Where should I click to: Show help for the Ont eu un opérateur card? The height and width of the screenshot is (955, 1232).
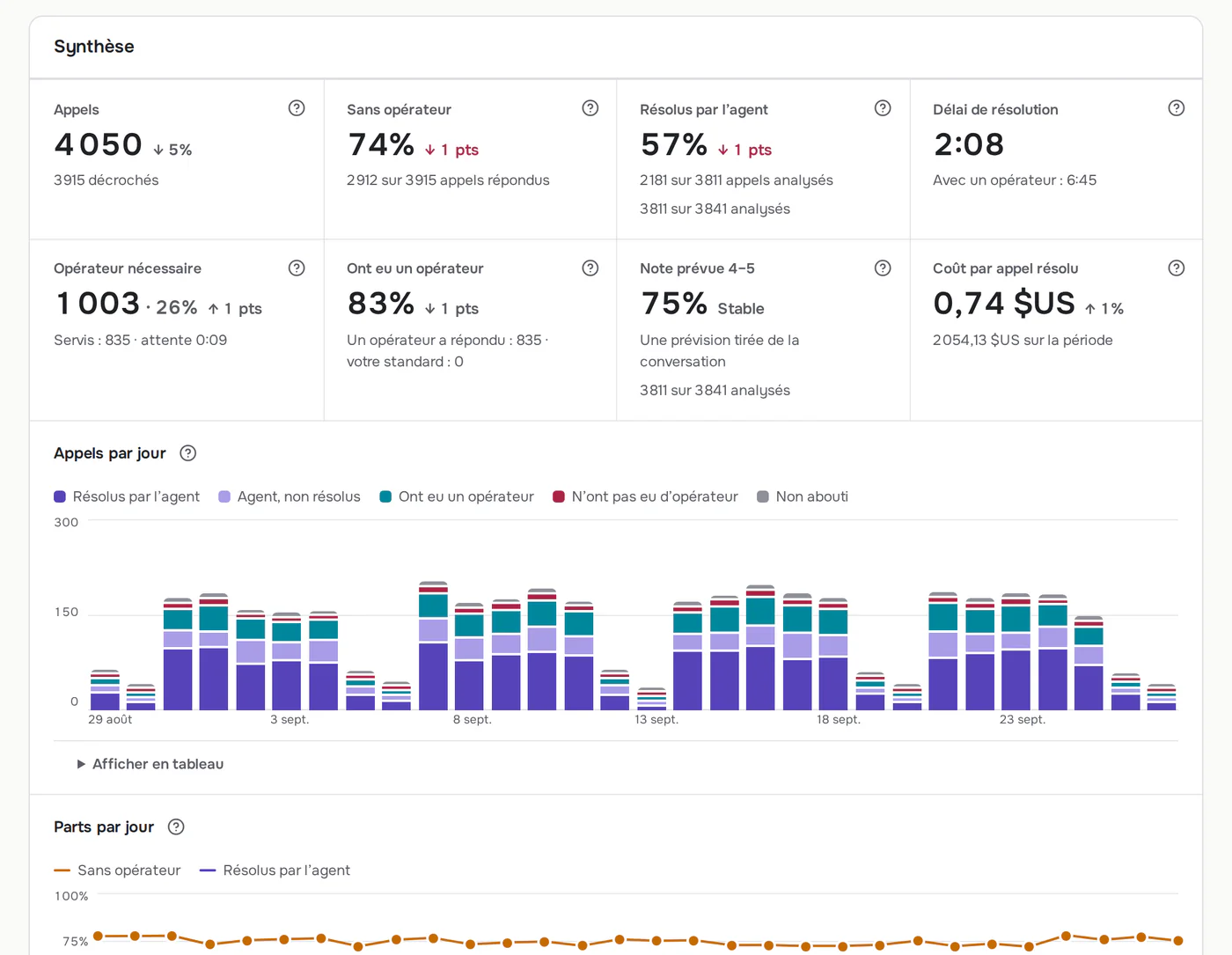(x=590, y=268)
